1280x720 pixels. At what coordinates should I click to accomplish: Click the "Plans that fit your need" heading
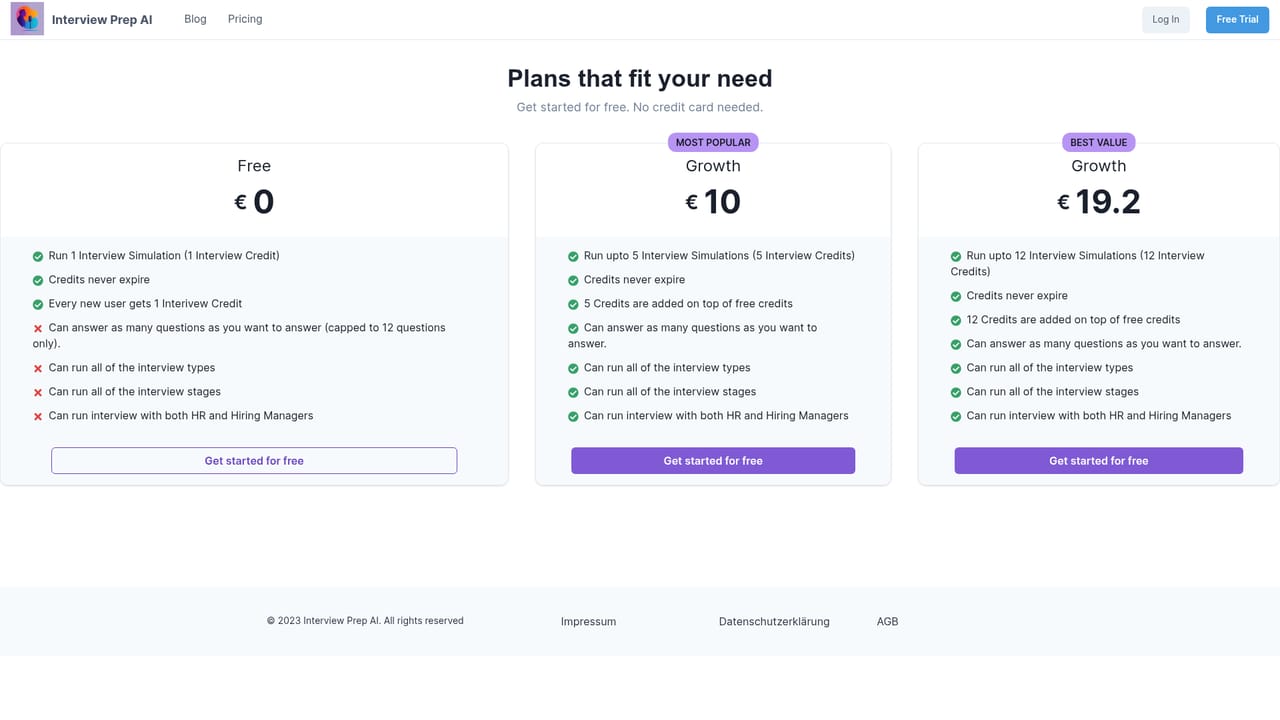(640, 78)
